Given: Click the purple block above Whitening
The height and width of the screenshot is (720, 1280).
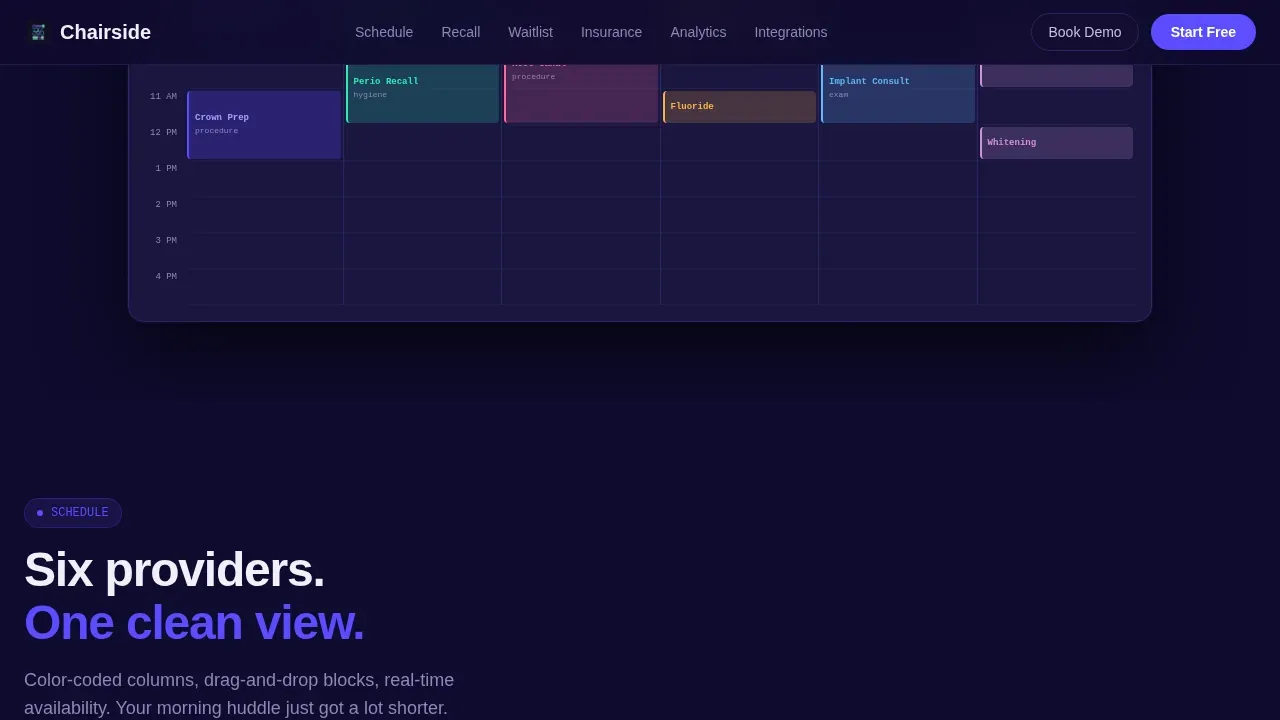Looking at the screenshot, I should (1056, 76).
